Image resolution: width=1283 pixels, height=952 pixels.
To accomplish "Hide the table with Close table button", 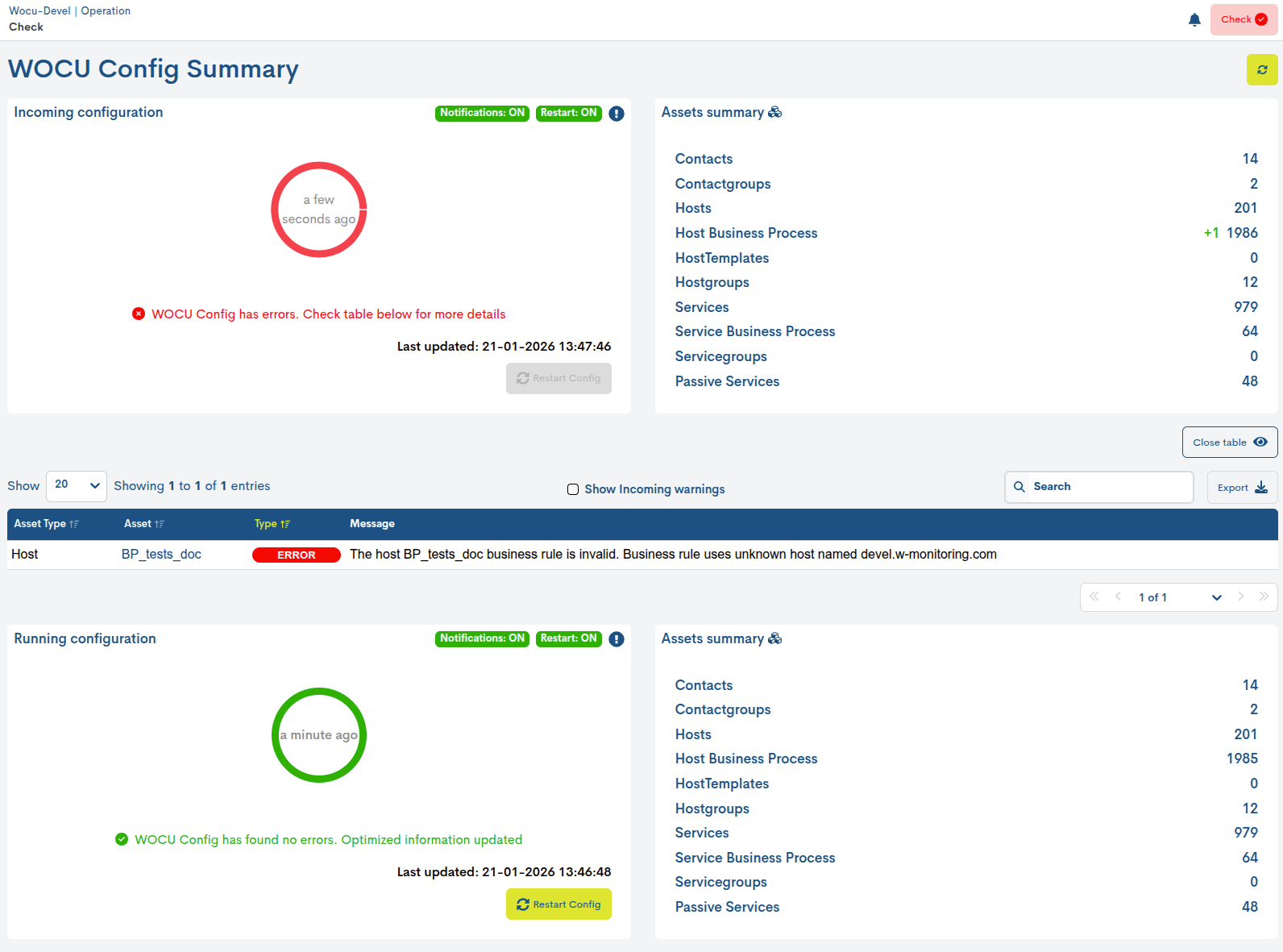I will [1229, 443].
